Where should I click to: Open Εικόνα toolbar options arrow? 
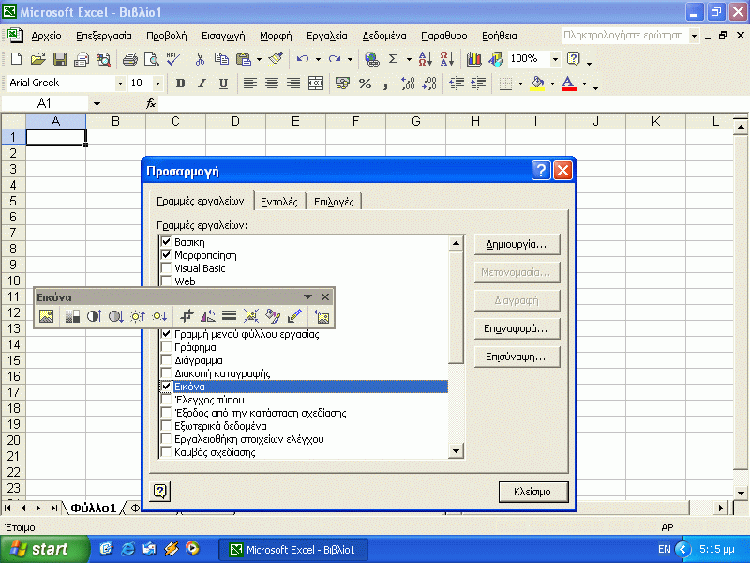308,297
